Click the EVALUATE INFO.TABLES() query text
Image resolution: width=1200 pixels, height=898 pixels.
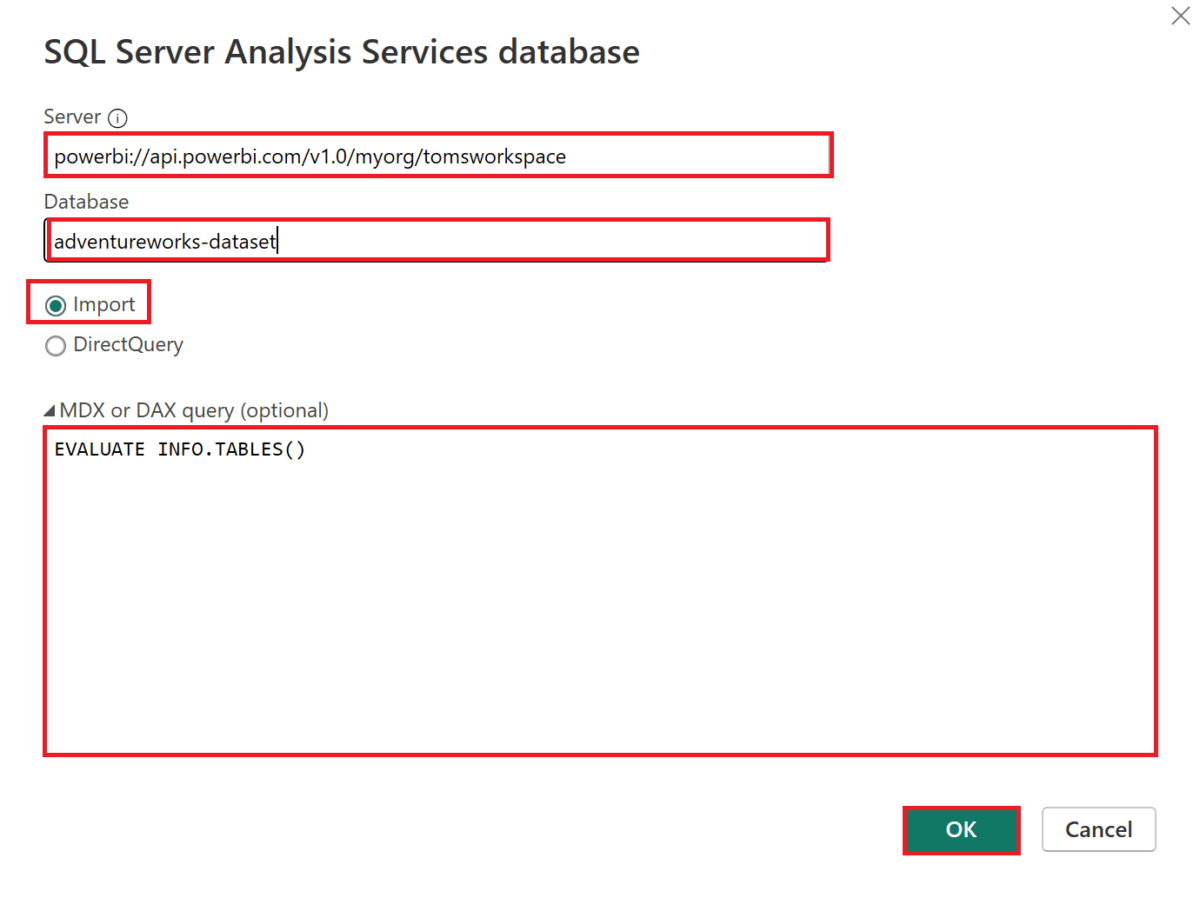click(180, 448)
